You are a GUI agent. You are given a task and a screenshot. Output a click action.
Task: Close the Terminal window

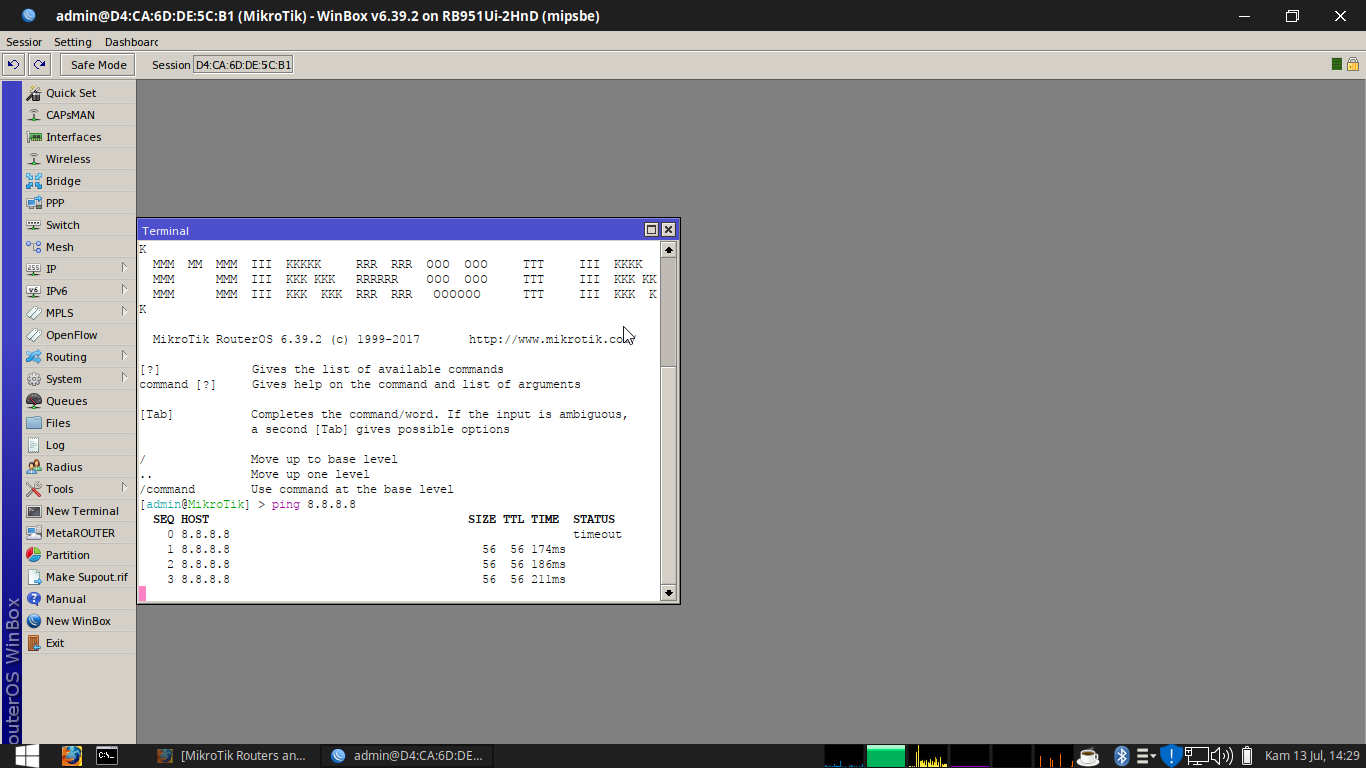[x=668, y=230]
